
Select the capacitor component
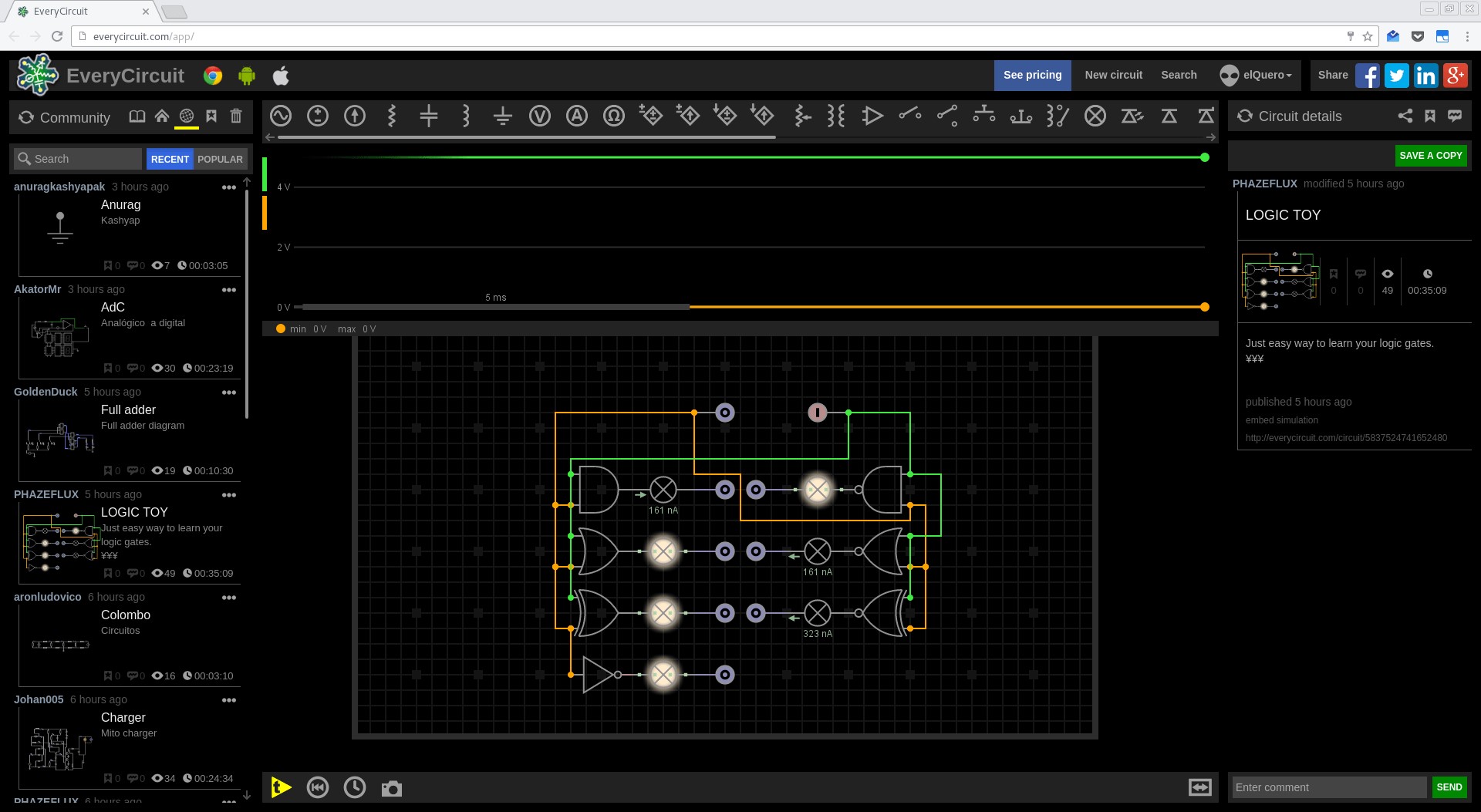(428, 116)
